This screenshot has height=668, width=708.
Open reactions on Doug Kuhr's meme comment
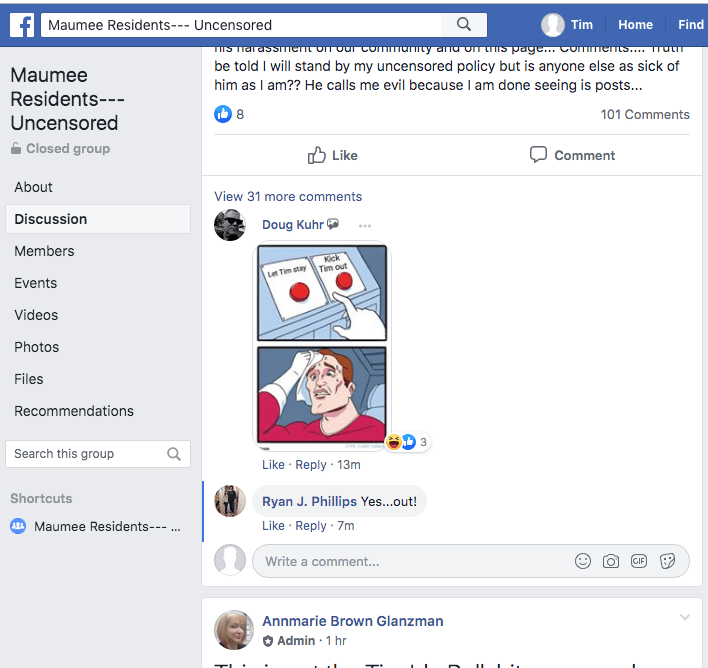coord(408,442)
